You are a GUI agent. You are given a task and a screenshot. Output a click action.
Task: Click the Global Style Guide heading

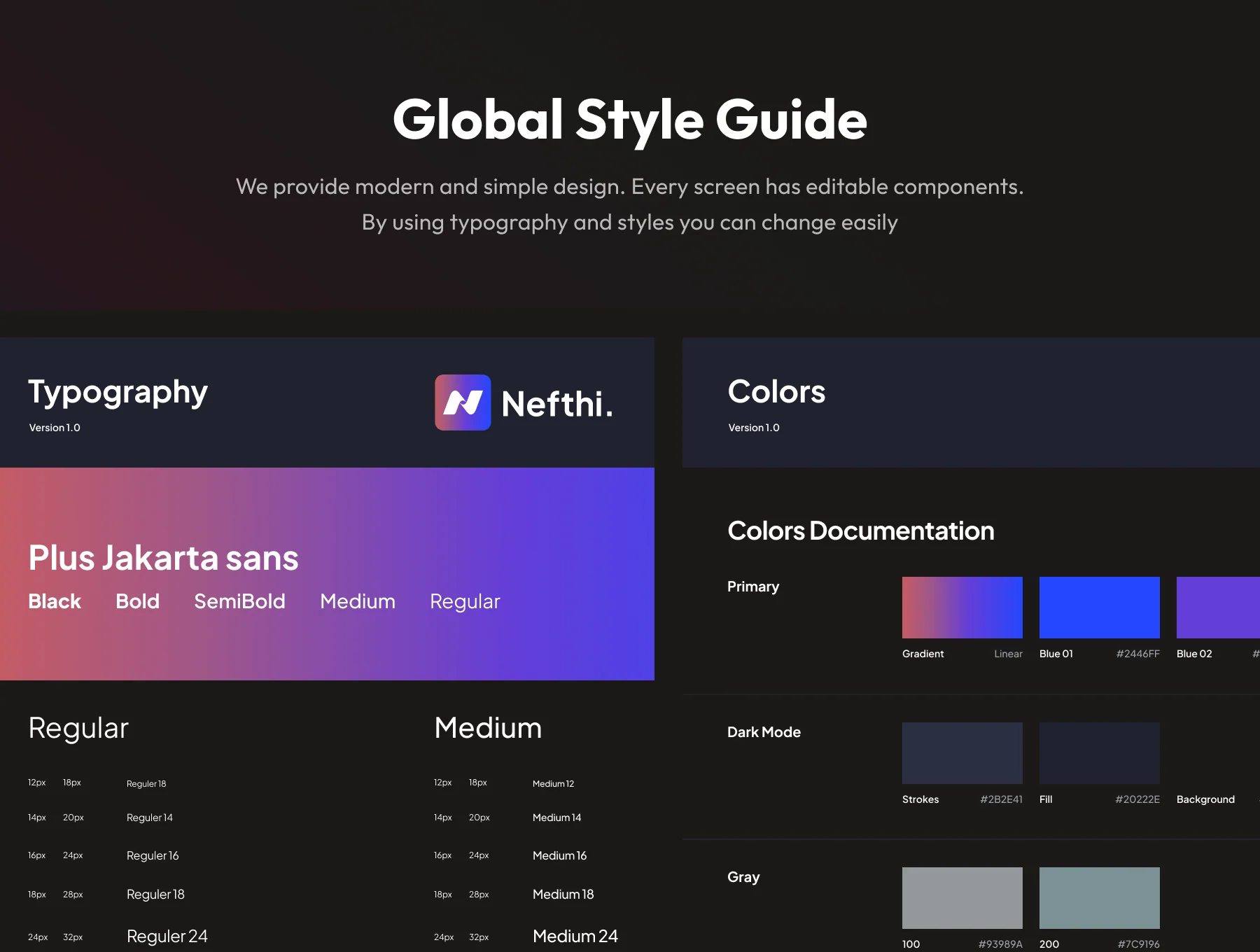[630, 120]
